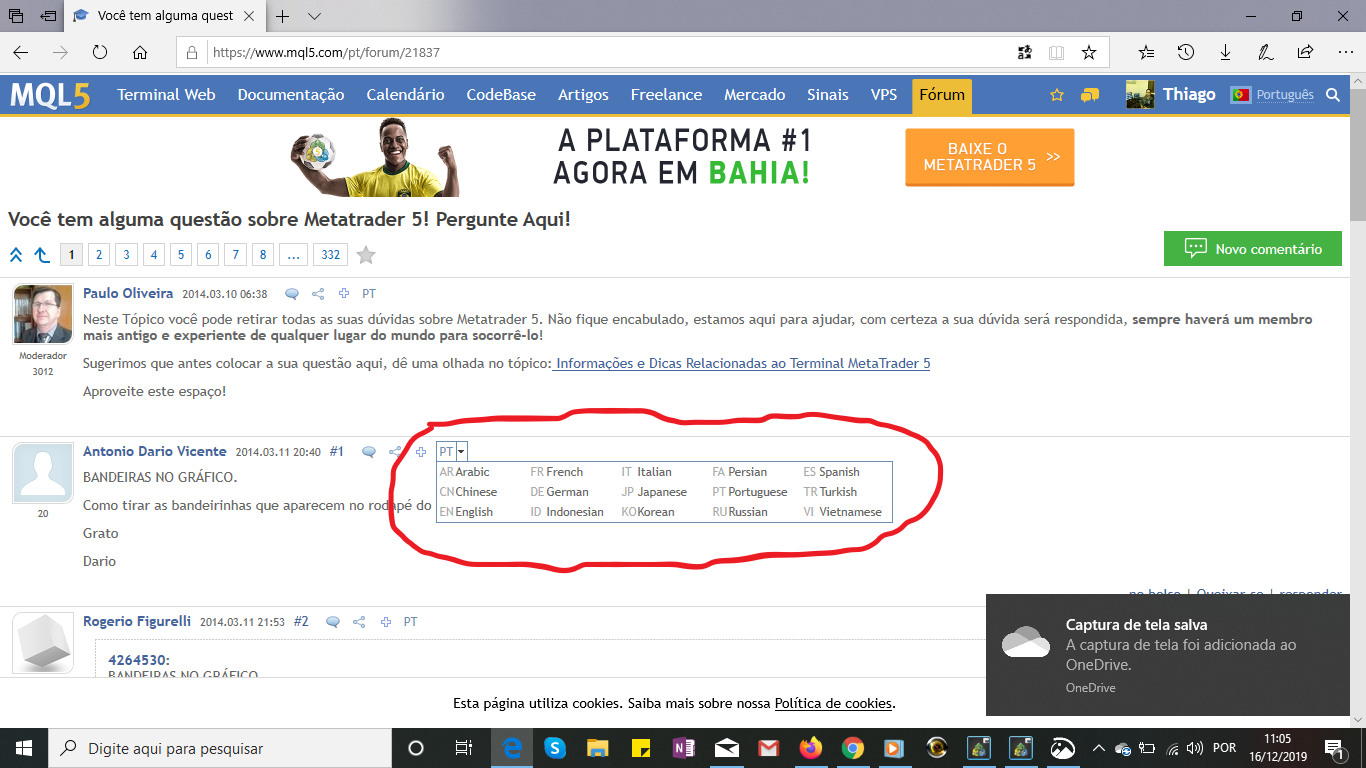The height and width of the screenshot is (768, 1366).
Task: Show tabs you've set aside
Action: (x=16, y=17)
